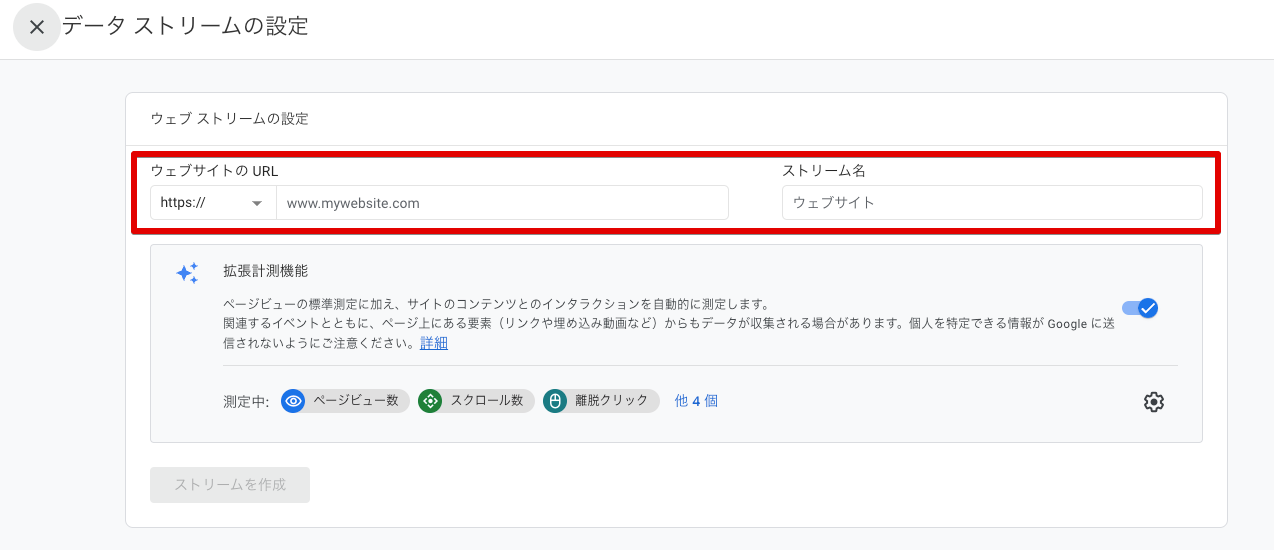Screen dimensions: 1274x550
Task: Focus the website URL input field
Action: pyautogui.click(x=502, y=202)
